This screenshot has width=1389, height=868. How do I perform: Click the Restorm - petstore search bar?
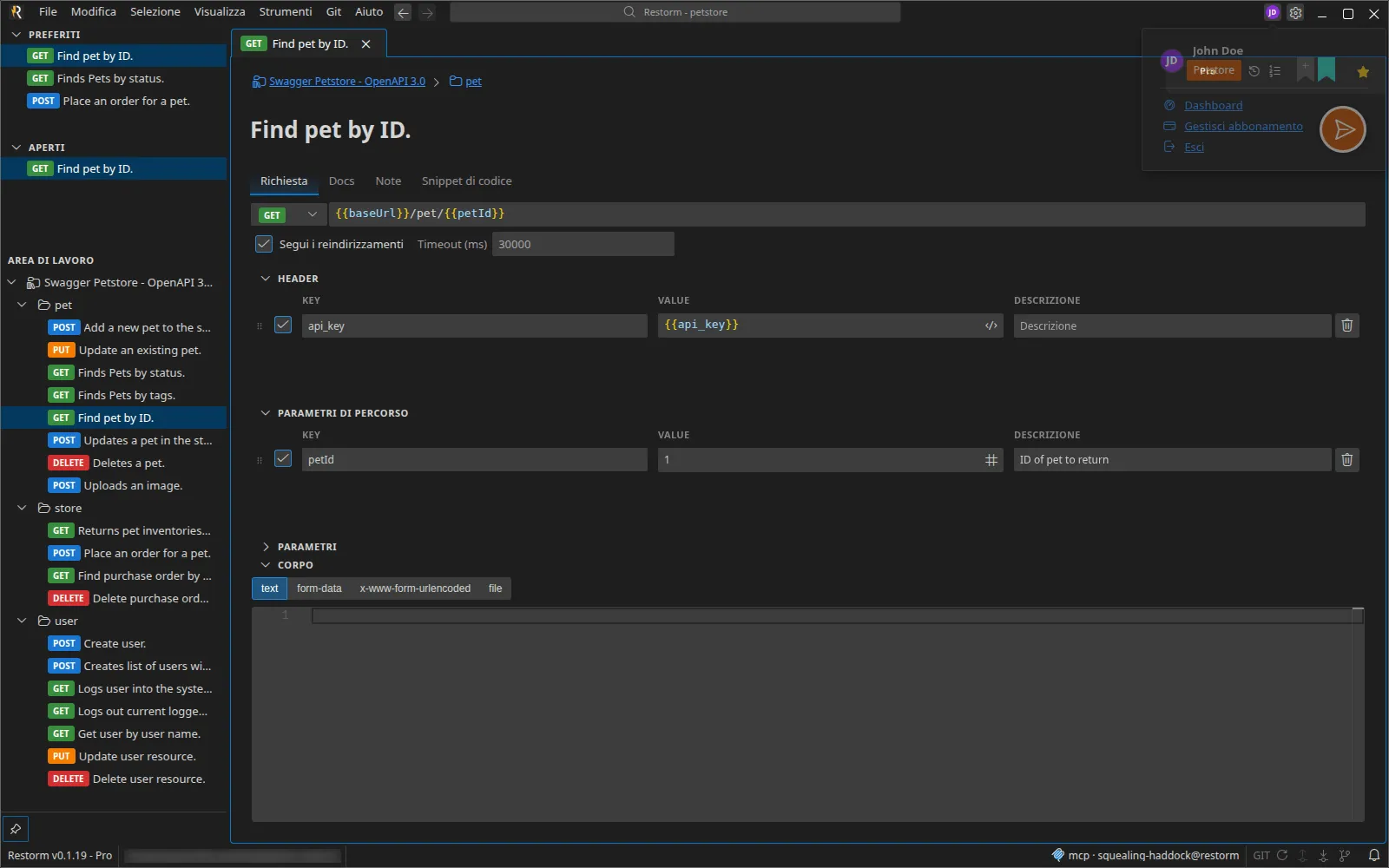(x=675, y=12)
